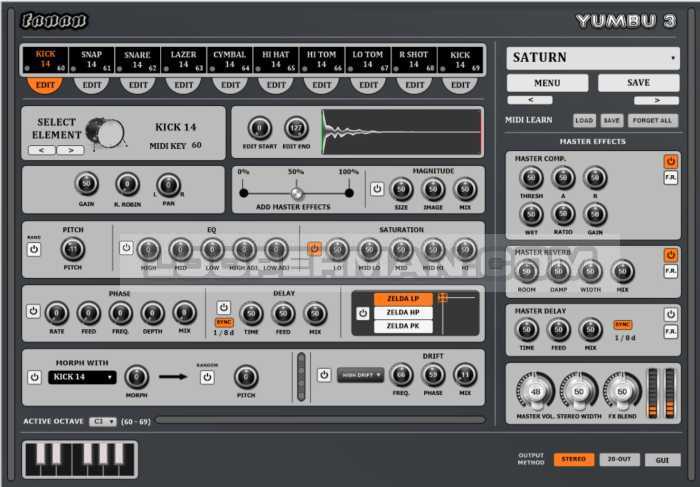Select ZELDA HP filter type
The image size is (700, 487).
click(403, 312)
